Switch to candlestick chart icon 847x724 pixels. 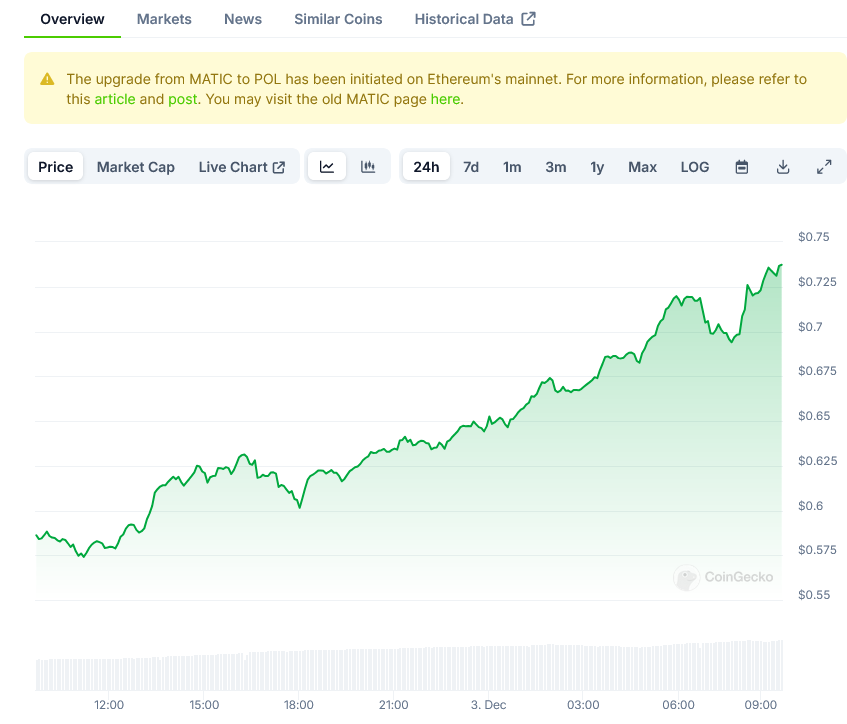[368, 167]
